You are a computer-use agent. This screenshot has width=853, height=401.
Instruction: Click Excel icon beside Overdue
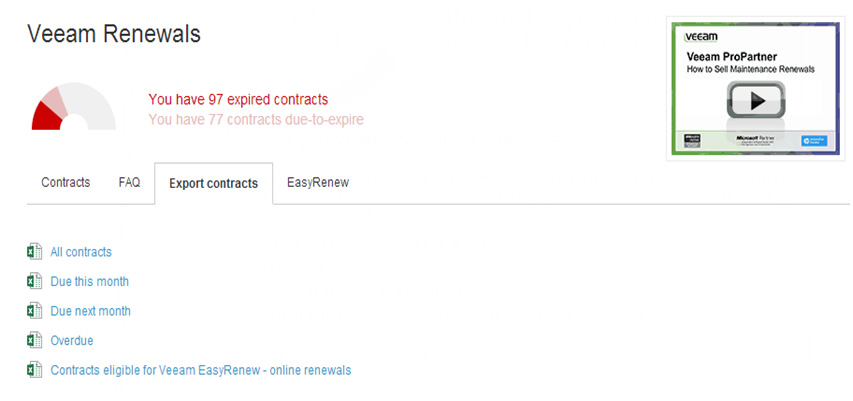(34, 340)
